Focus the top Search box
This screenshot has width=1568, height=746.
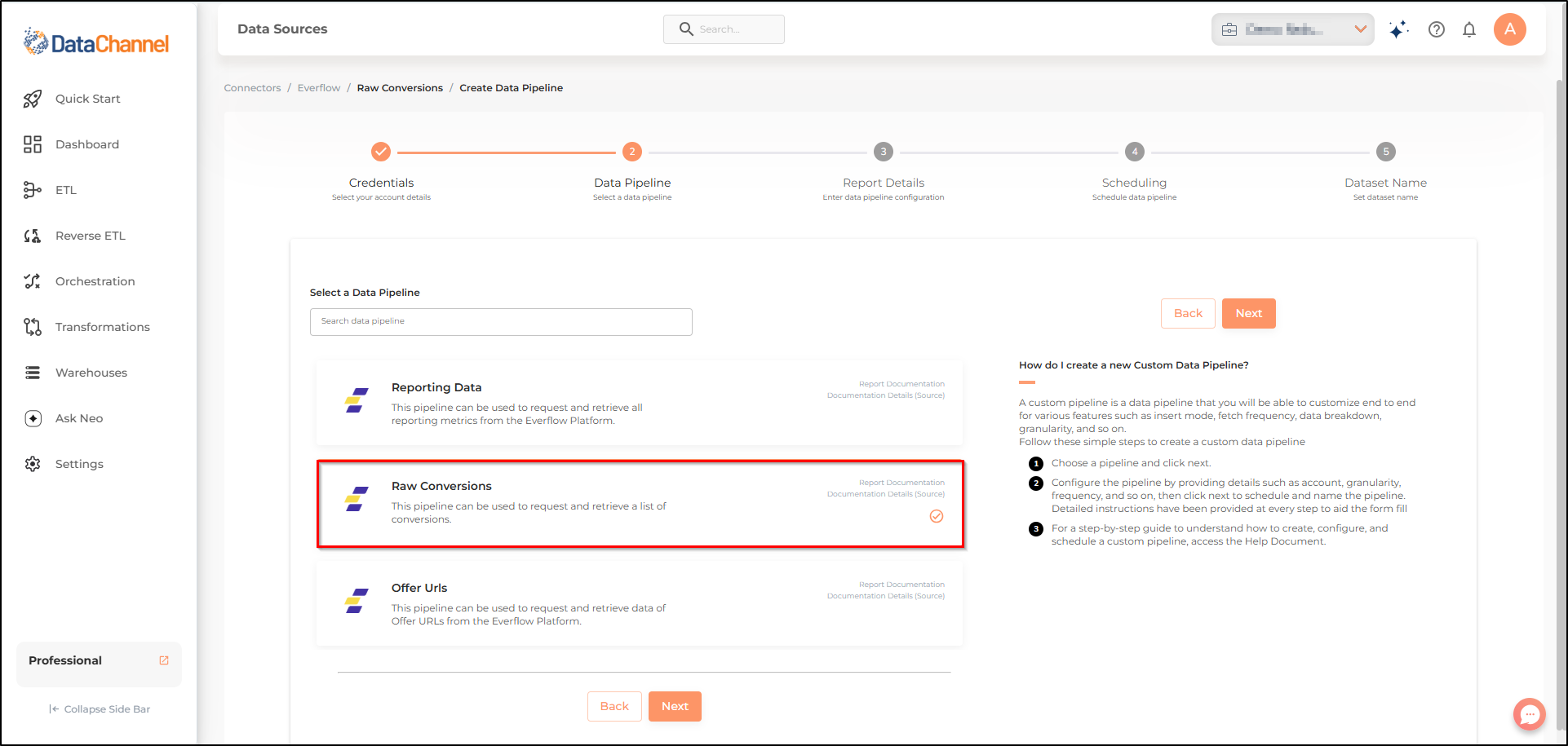(x=724, y=29)
